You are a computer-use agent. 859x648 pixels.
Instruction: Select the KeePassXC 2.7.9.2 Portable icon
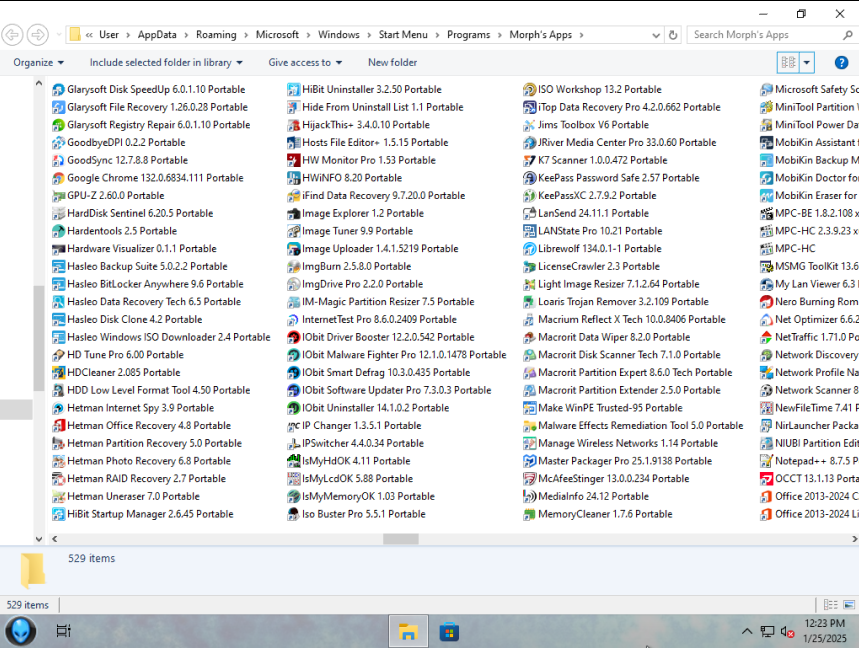(x=529, y=196)
